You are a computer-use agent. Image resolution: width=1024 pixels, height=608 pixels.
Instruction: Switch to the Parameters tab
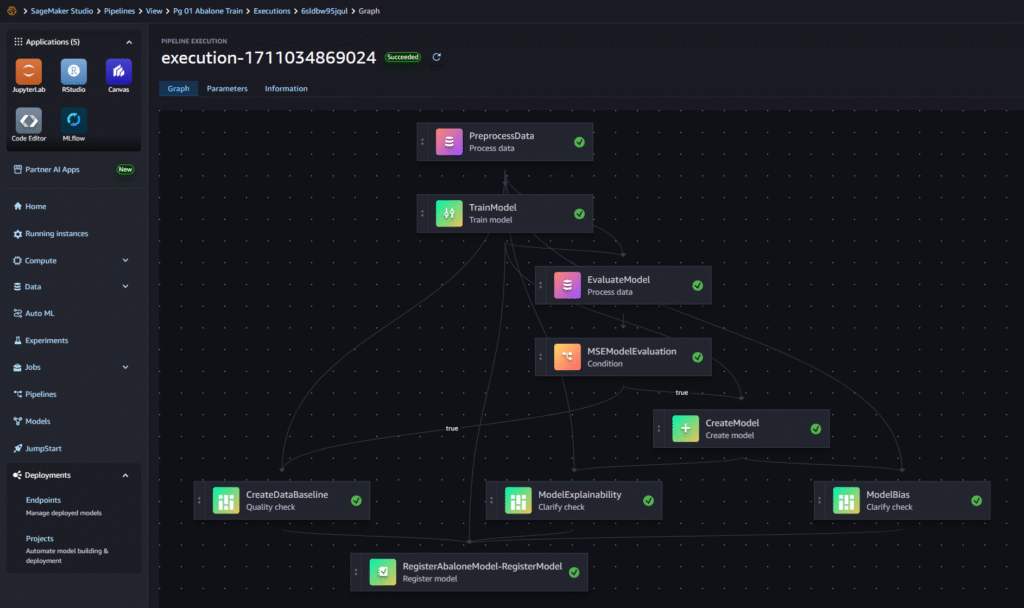click(x=227, y=89)
